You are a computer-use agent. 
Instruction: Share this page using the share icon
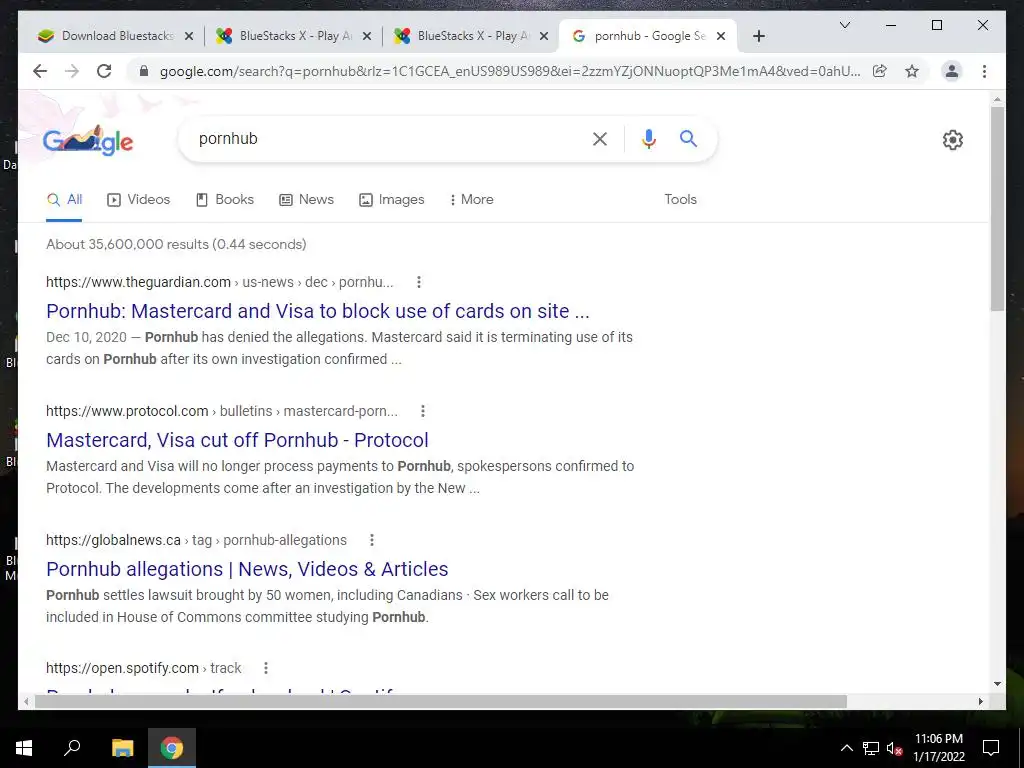coord(880,71)
